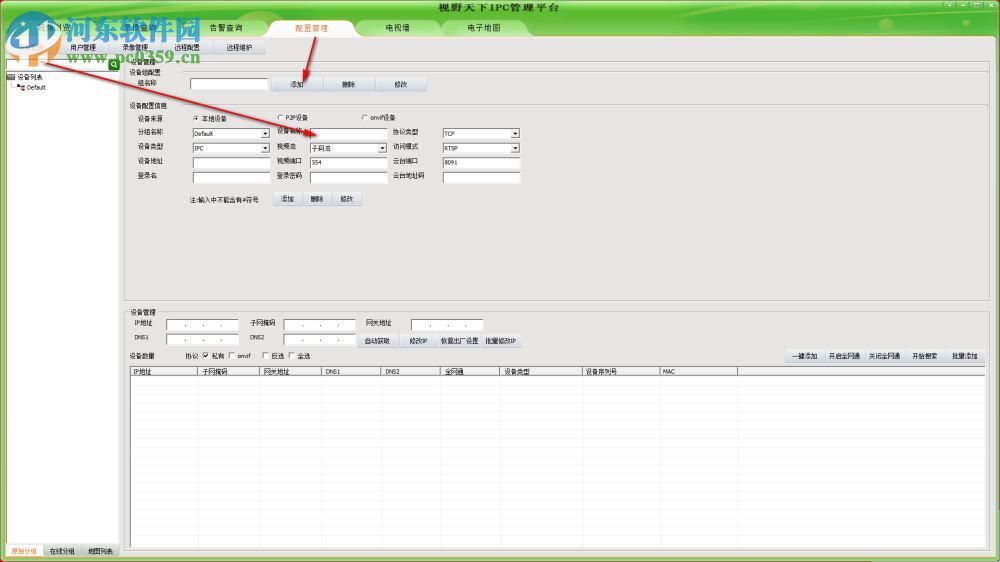
Task: Click 修改 button next to # symbol note
Action: pyautogui.click(x=346, y=199)
